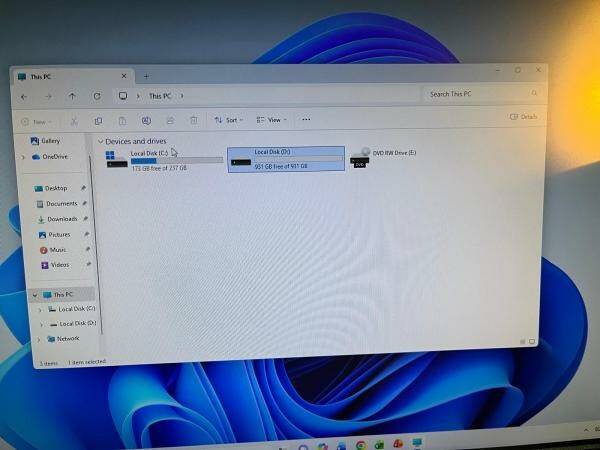
Task: Click the pin icon beside Desktop
Action: pos(83,188)
